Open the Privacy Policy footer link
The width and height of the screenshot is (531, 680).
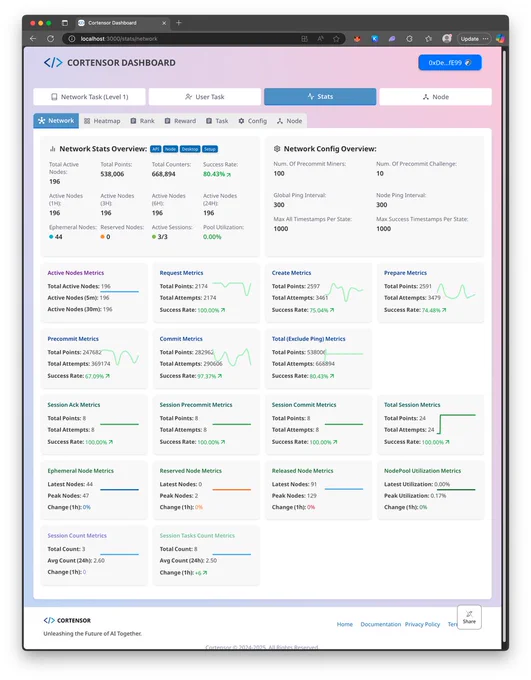click(422, 624)
